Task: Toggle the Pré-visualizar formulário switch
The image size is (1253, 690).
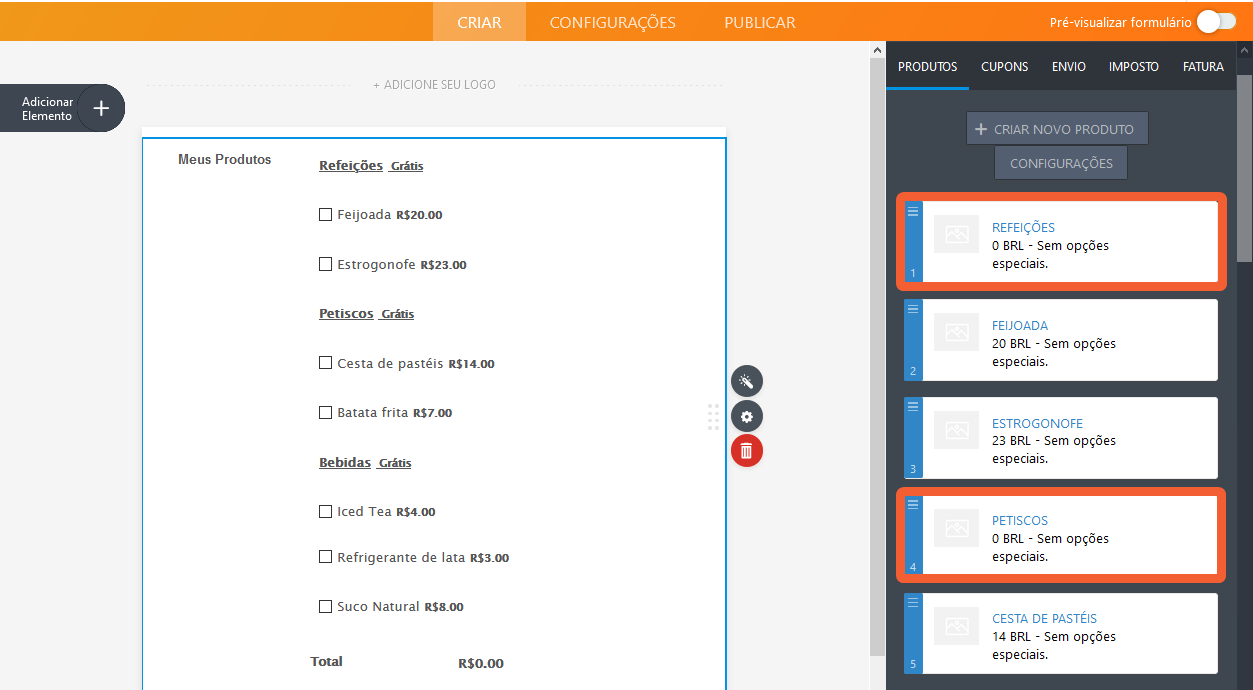Action: (1216, 22)
